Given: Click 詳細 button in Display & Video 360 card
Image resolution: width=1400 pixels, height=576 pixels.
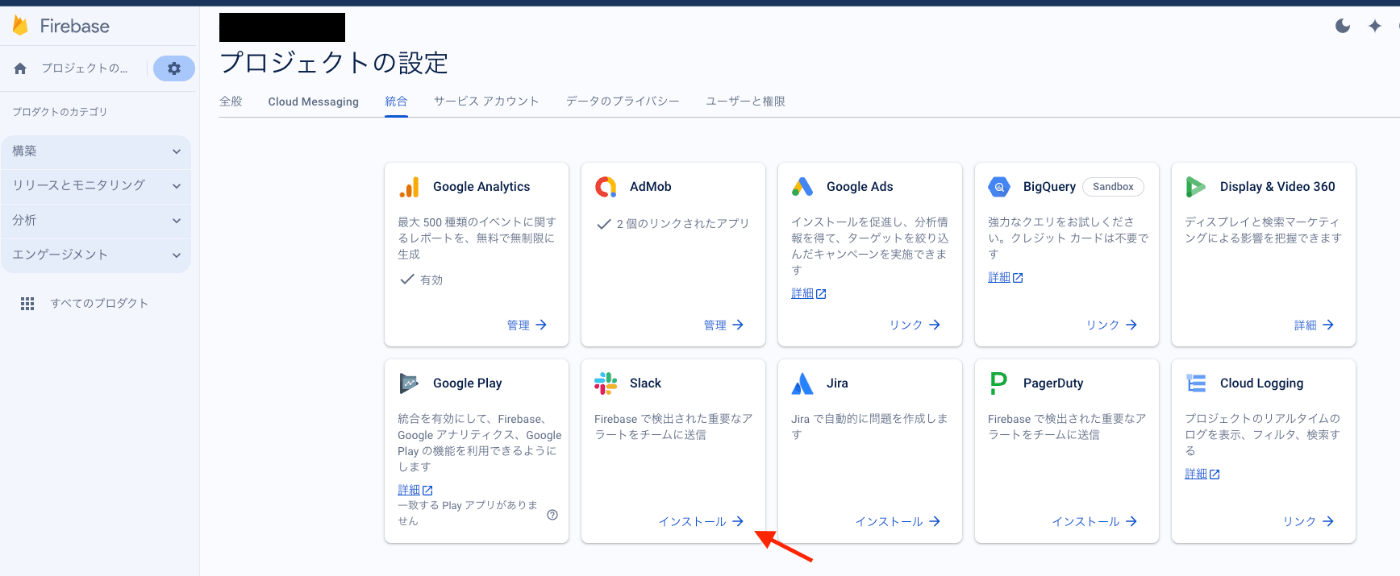Looking at the screenshot, I should click(x=1314, y=325).
